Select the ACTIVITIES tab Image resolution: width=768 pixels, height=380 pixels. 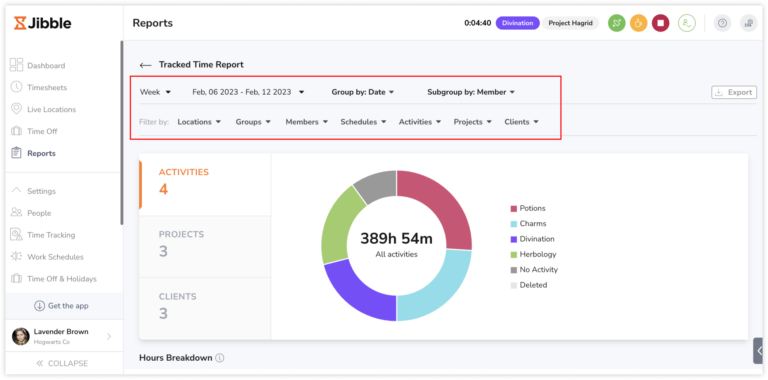click(205, 185)
